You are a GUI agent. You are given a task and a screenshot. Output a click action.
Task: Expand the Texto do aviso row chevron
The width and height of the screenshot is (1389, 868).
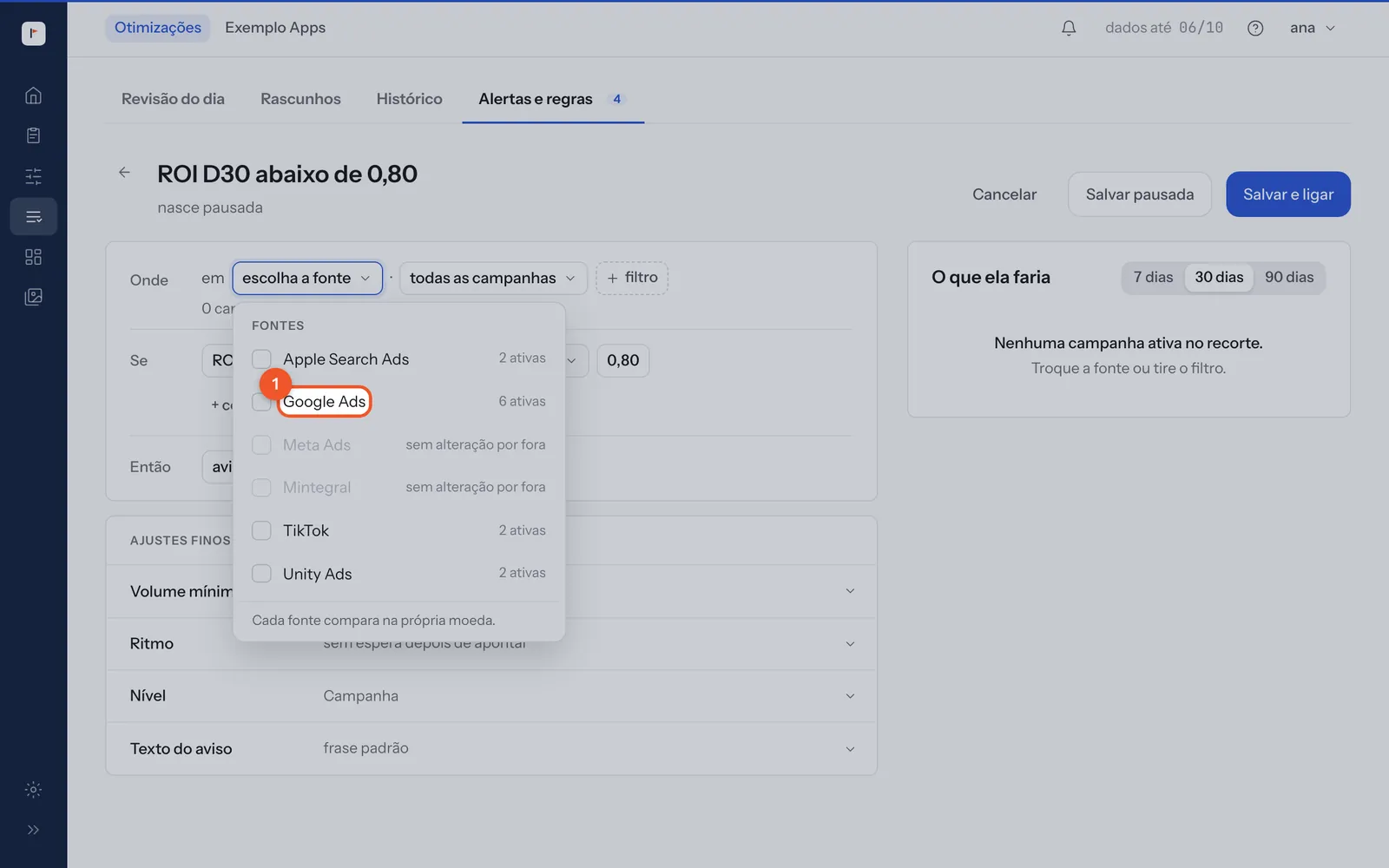coord(850,749)
